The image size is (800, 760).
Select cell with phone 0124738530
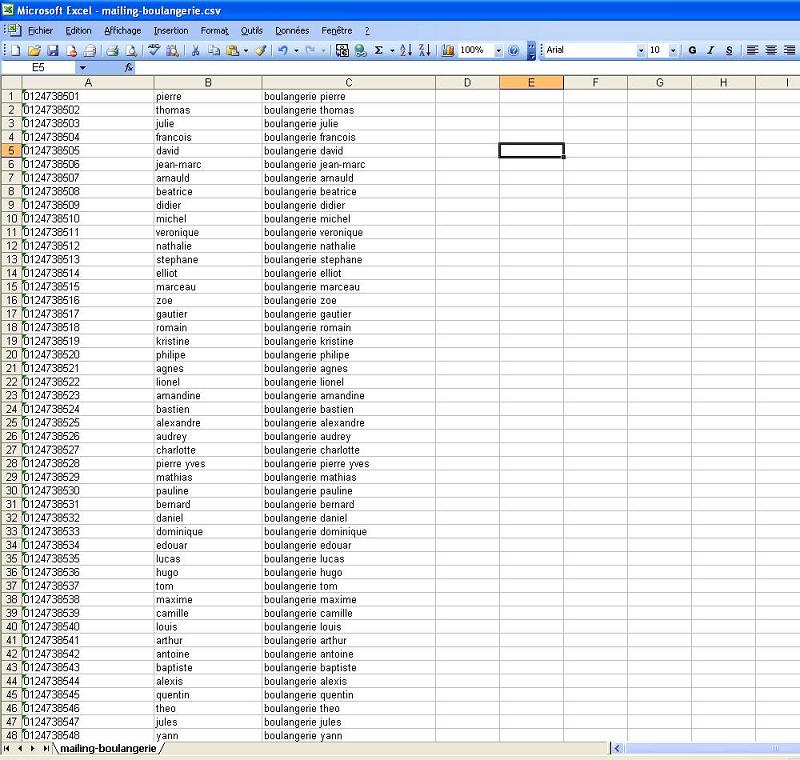pos(88,491)
